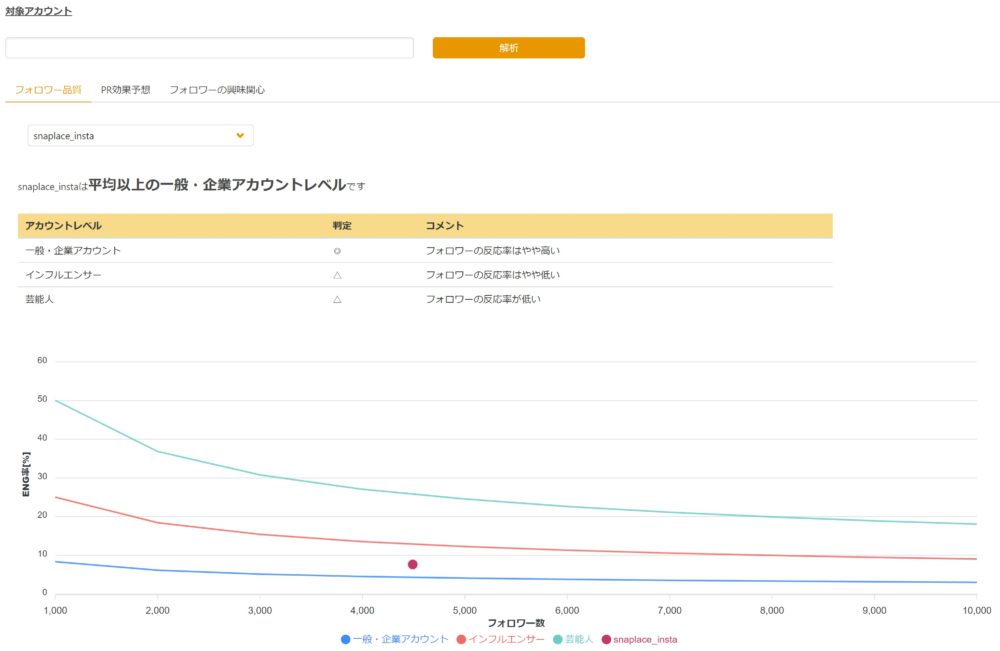
Task: Open the snaplace_insta account dropdown
Action: pyautogui.click(x=140, y=135)
